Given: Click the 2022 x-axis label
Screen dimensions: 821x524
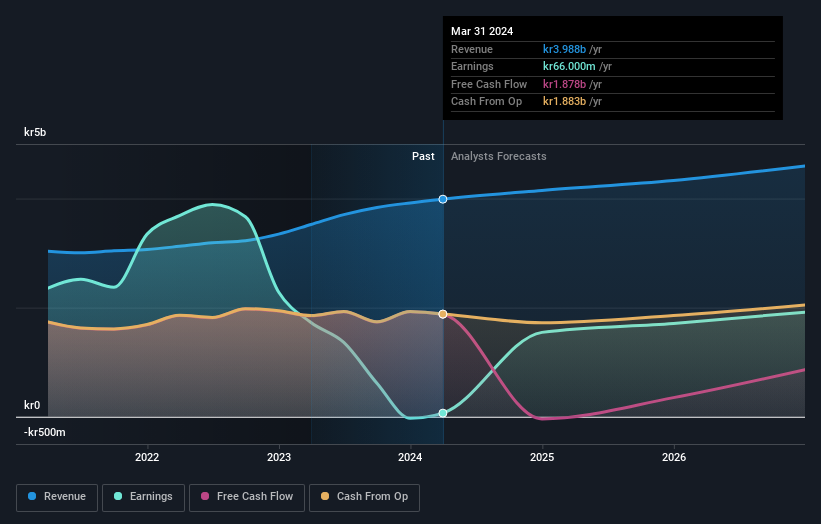Looking at the screenshot, I should click(x=147, y=457).
